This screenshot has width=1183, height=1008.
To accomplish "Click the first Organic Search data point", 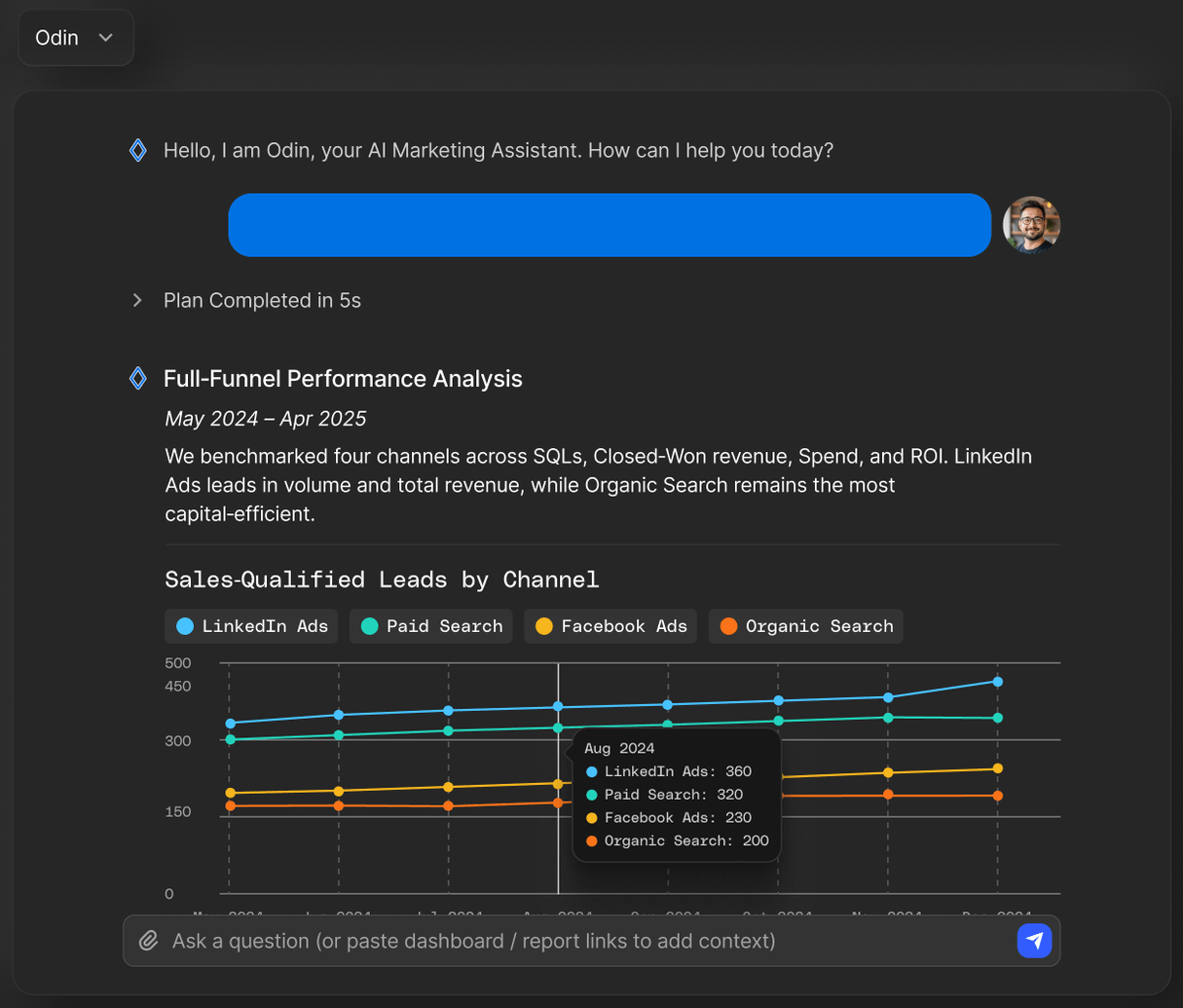I will [230, 805].
